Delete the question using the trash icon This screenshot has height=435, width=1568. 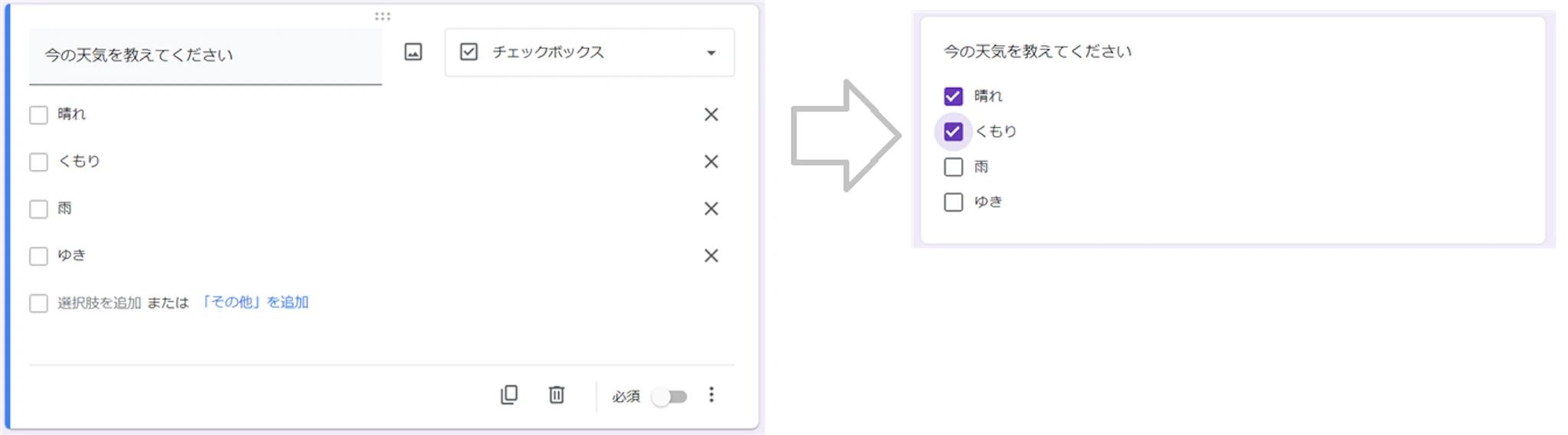[557, 394]
